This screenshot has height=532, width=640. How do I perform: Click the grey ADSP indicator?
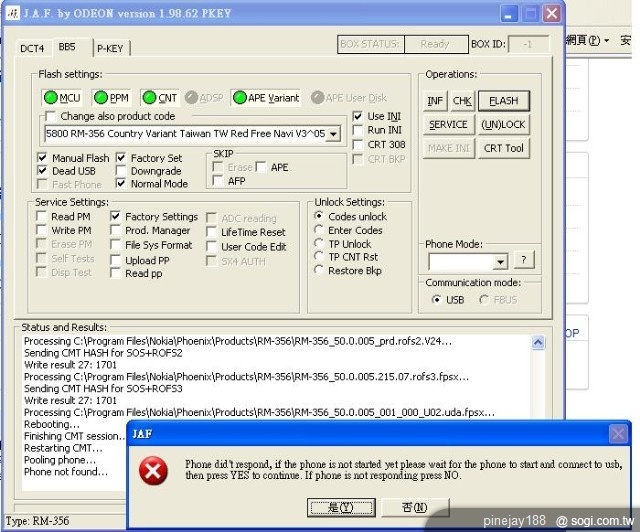(204, 98)
